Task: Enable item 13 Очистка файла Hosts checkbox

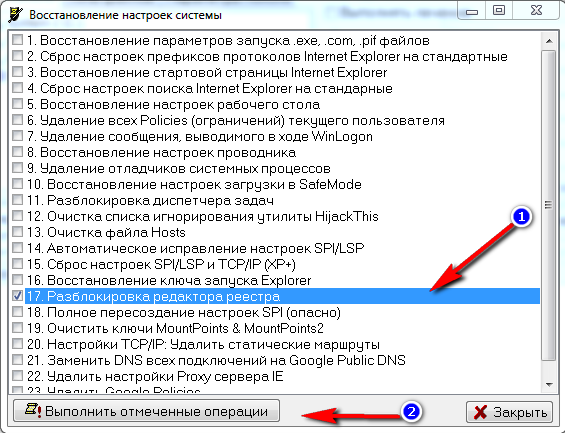Action: point(17,232)
